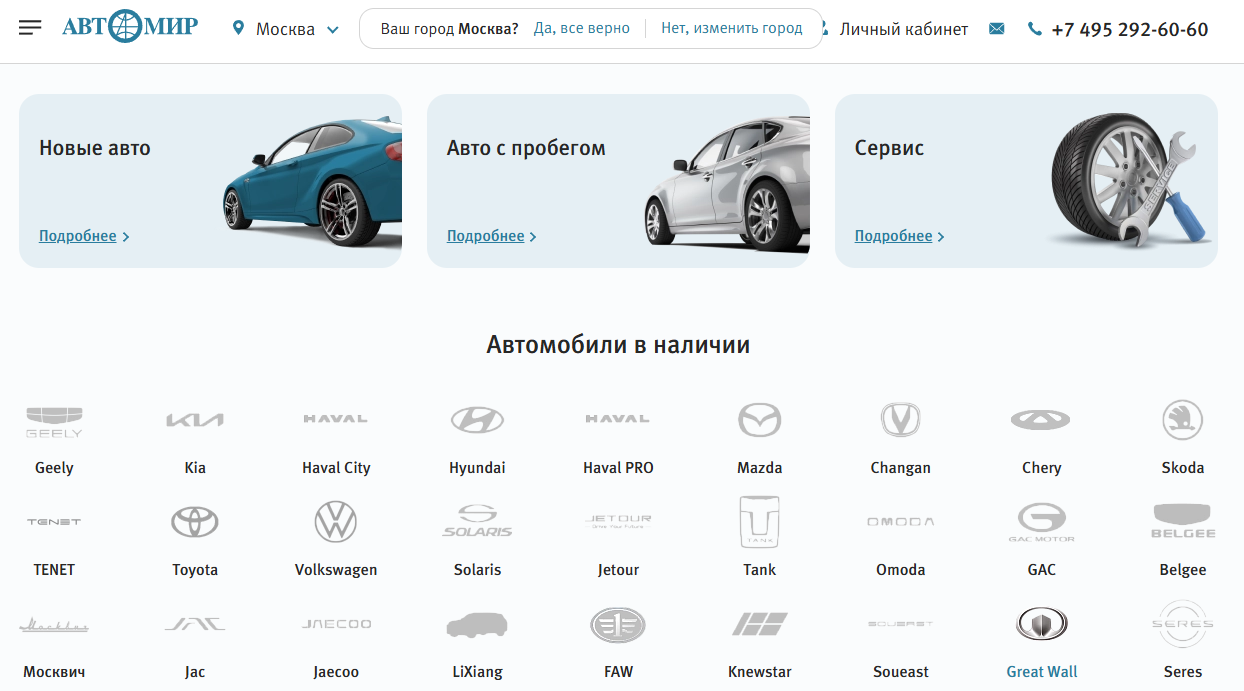The image size is (1244, 691).
Task: Select the Chery brand logo
Action: (1041, 419)
